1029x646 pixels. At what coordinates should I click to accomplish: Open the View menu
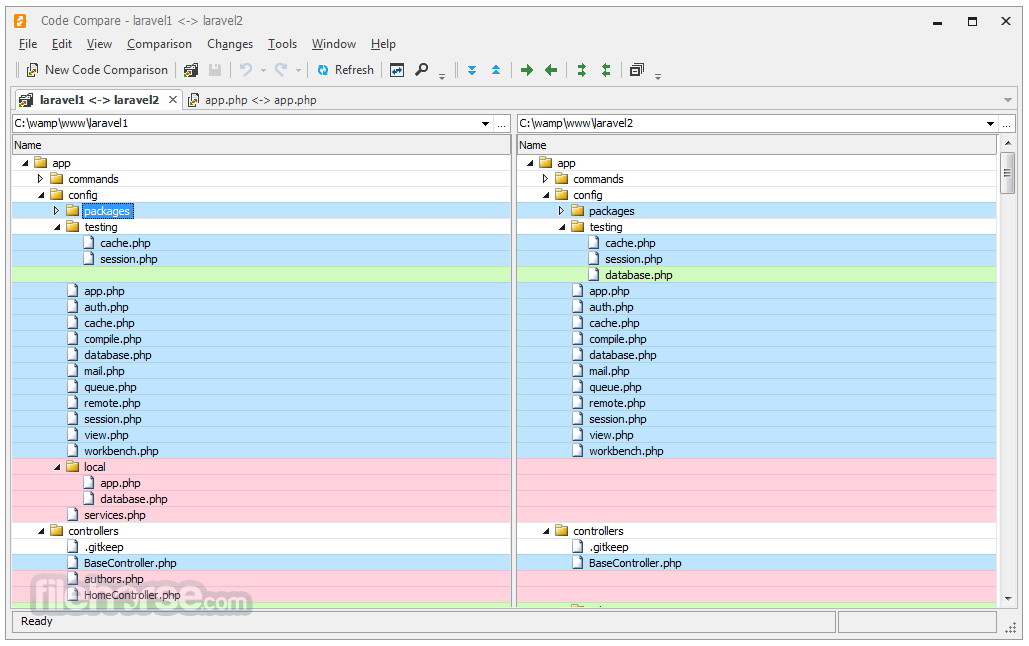pyautogui.click(x=99, y=44)
